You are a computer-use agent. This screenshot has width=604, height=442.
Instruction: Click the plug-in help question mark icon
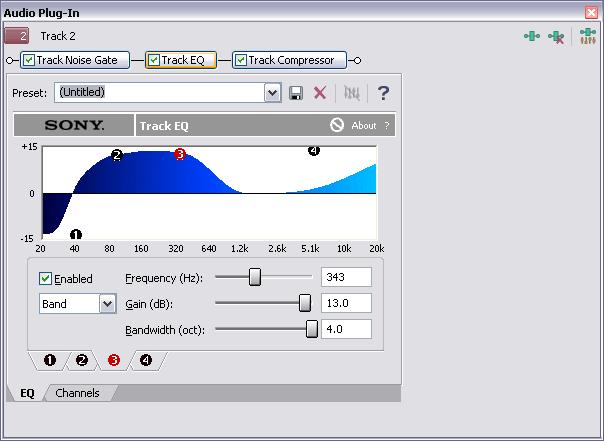coord(382,93)
